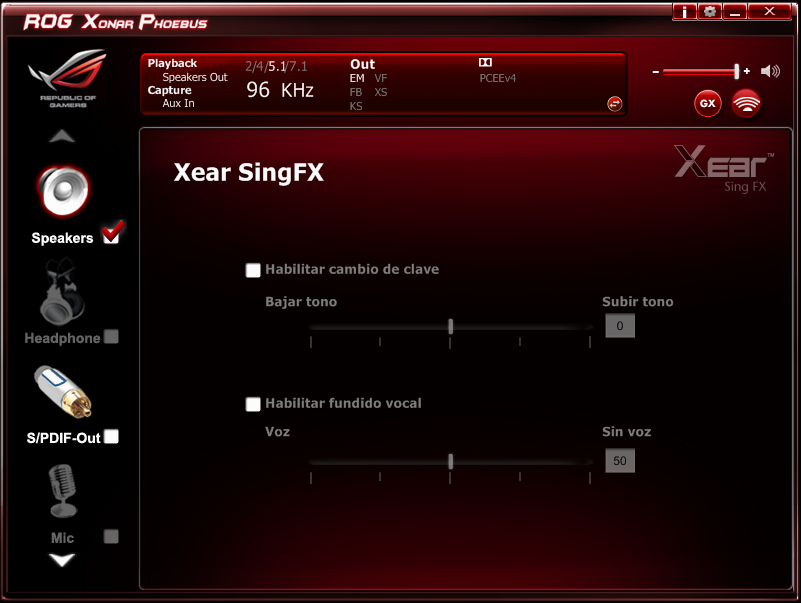This screenshot has width=801, height=603.
Task: Click the ROG Republic of Gamers logo
Action: click(x=67, y=78)
